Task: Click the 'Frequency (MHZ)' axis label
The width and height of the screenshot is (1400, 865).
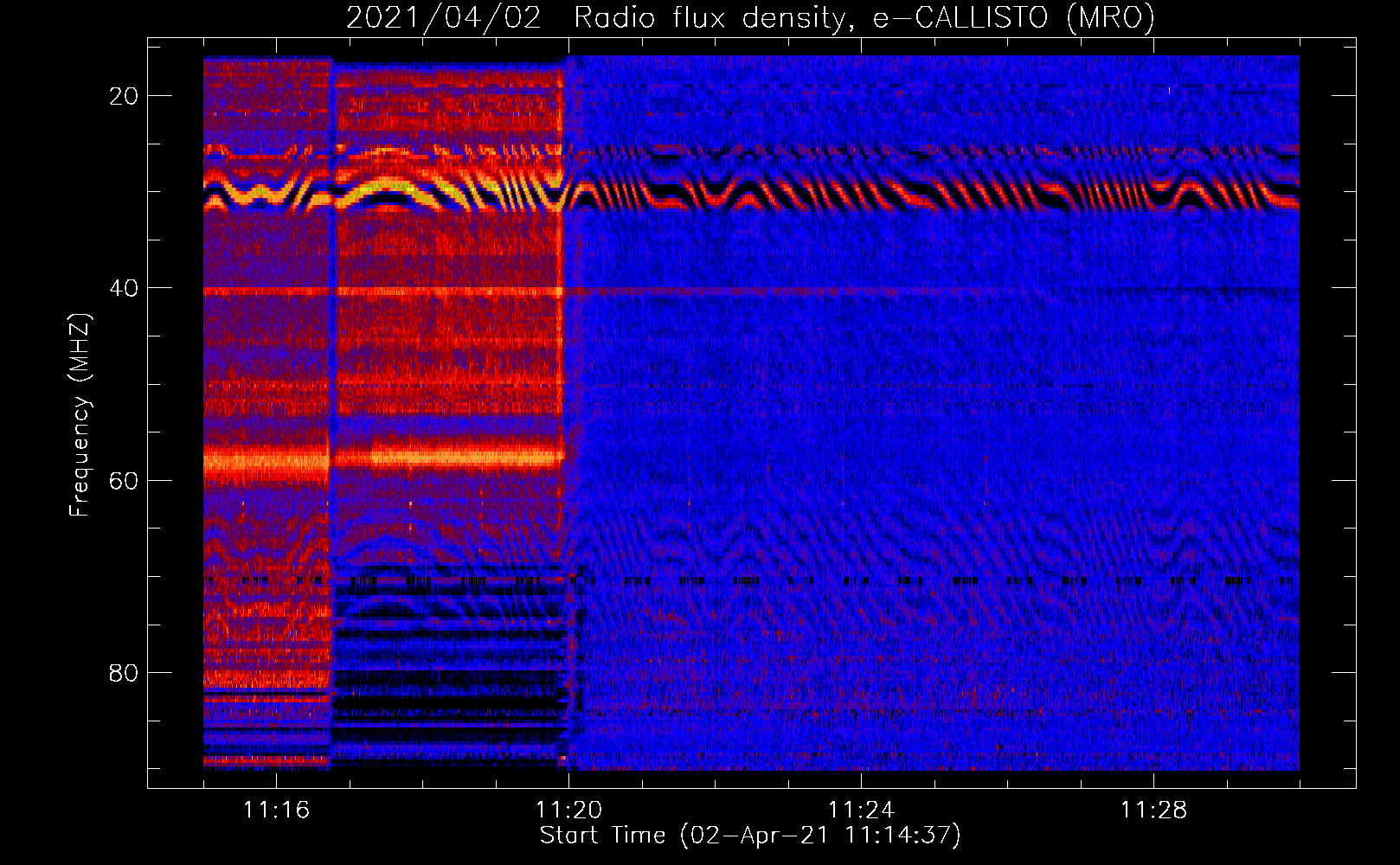Action: pyautogui.click(x=80, y=415)
